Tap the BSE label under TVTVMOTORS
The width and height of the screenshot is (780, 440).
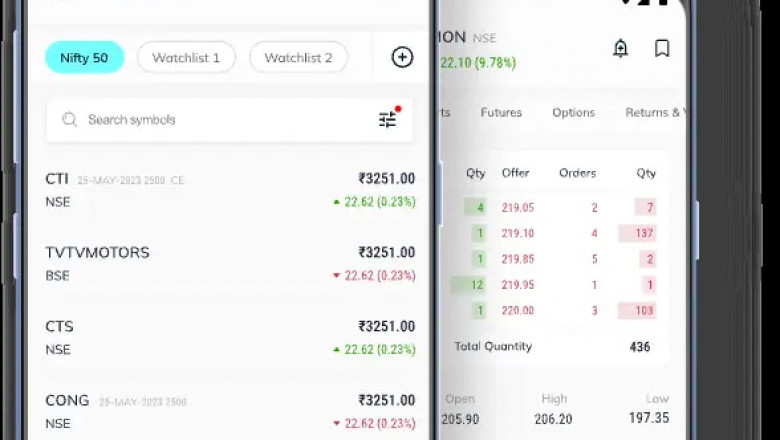point(57,276)
